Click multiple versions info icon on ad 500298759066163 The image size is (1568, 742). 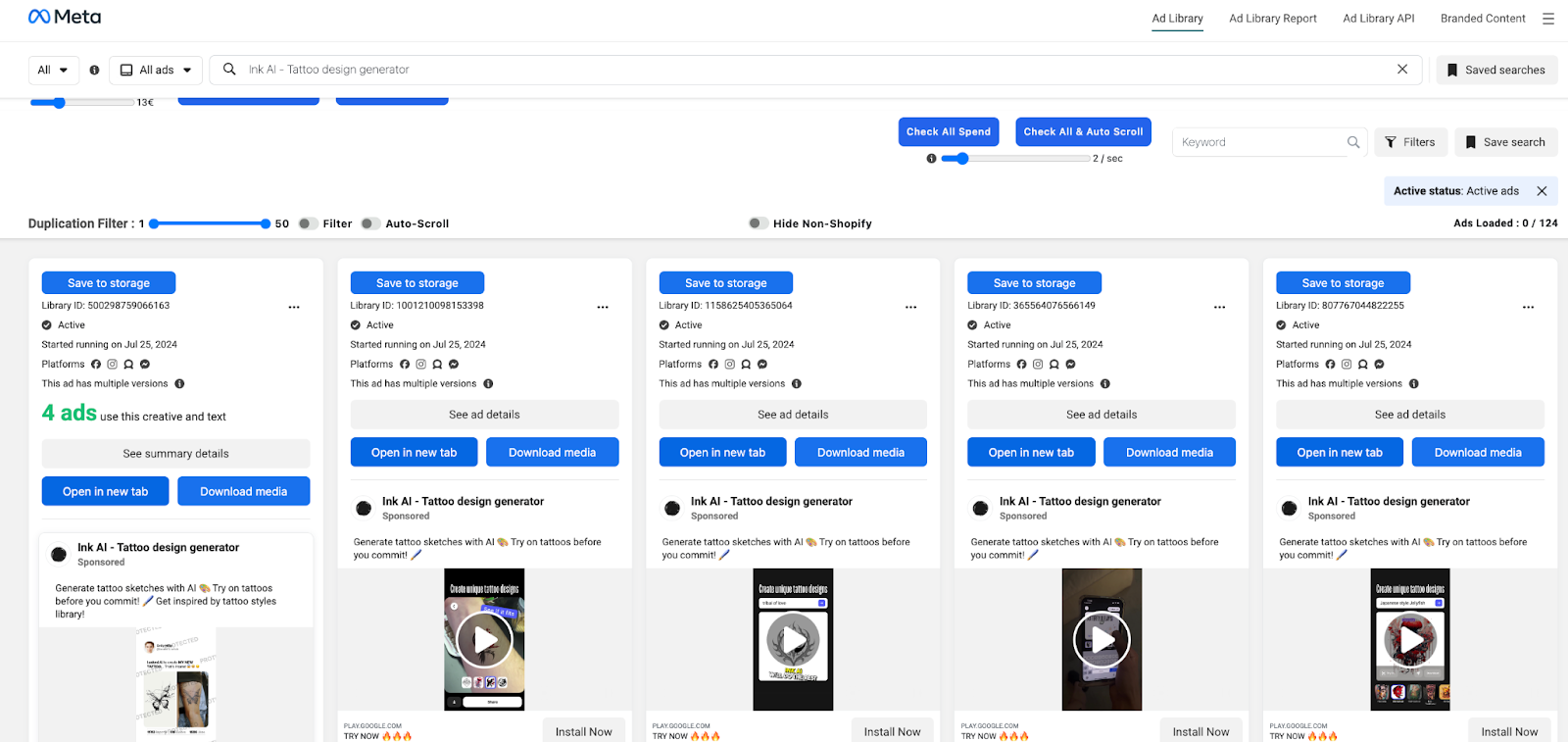pyautogui.click(x=179, y=384)
